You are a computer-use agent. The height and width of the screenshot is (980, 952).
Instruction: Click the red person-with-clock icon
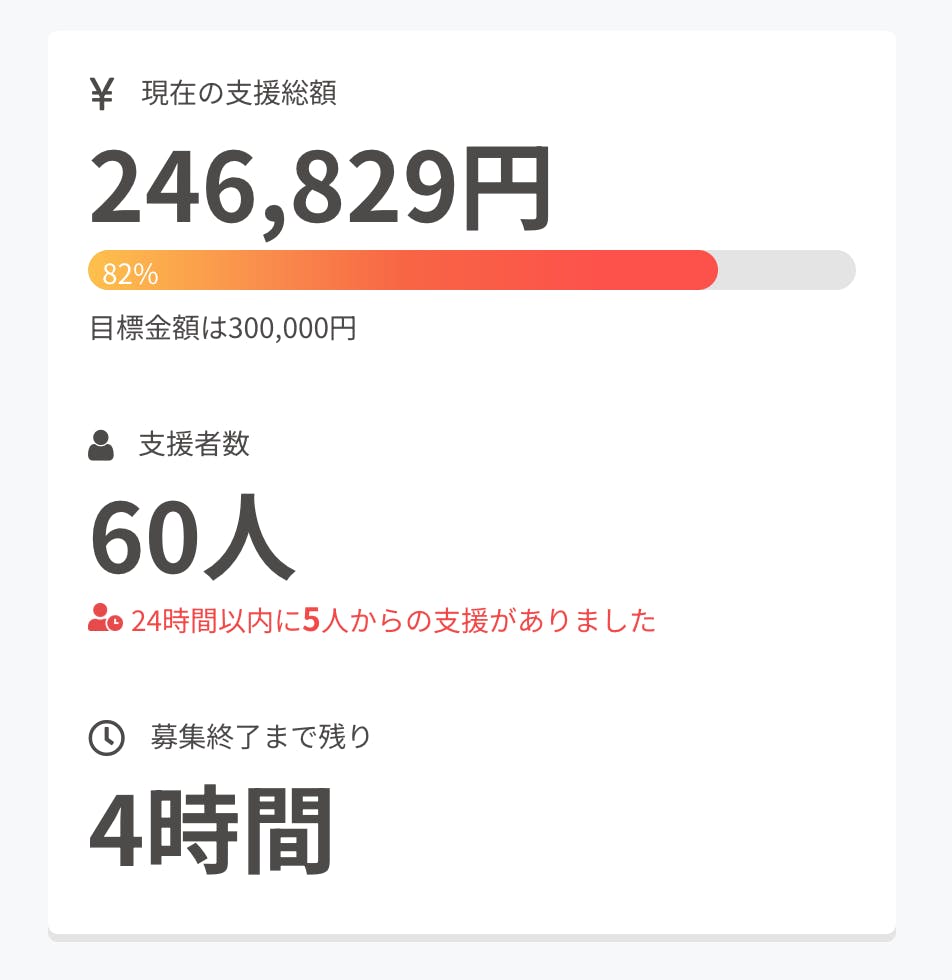105,620
